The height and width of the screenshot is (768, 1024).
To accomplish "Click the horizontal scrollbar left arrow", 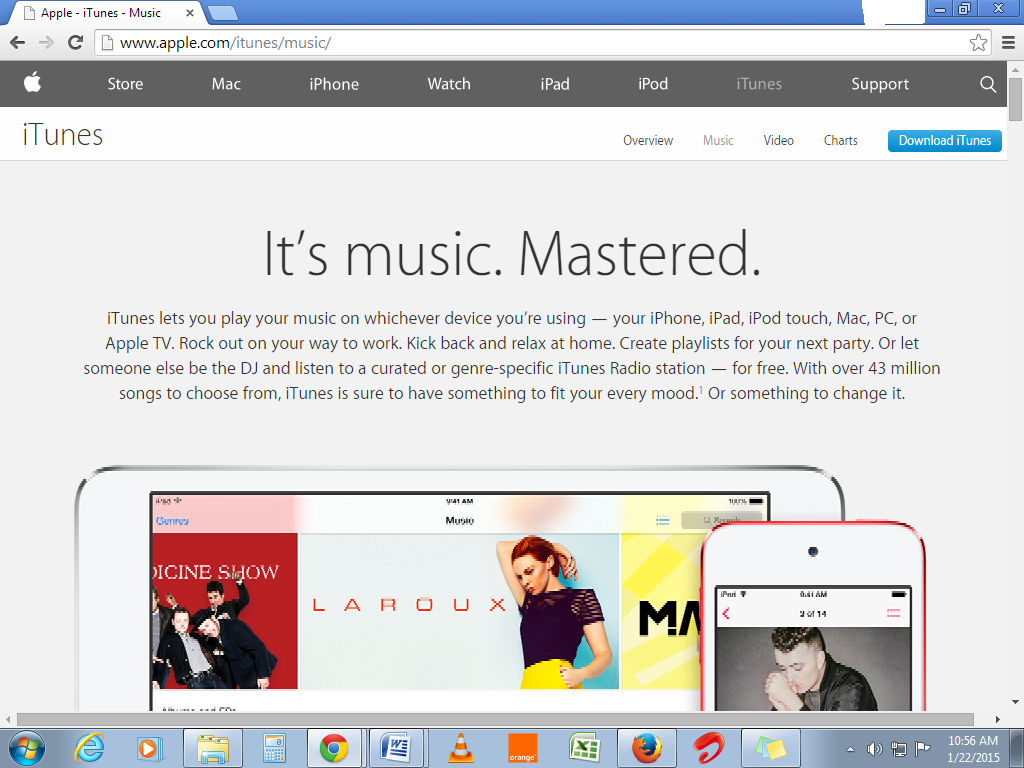I will [8, 719].
